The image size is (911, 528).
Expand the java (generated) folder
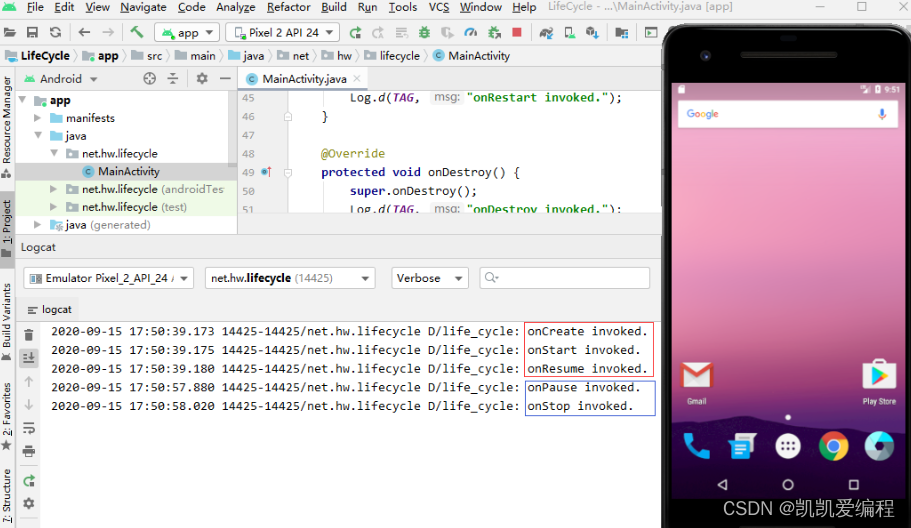38,225
